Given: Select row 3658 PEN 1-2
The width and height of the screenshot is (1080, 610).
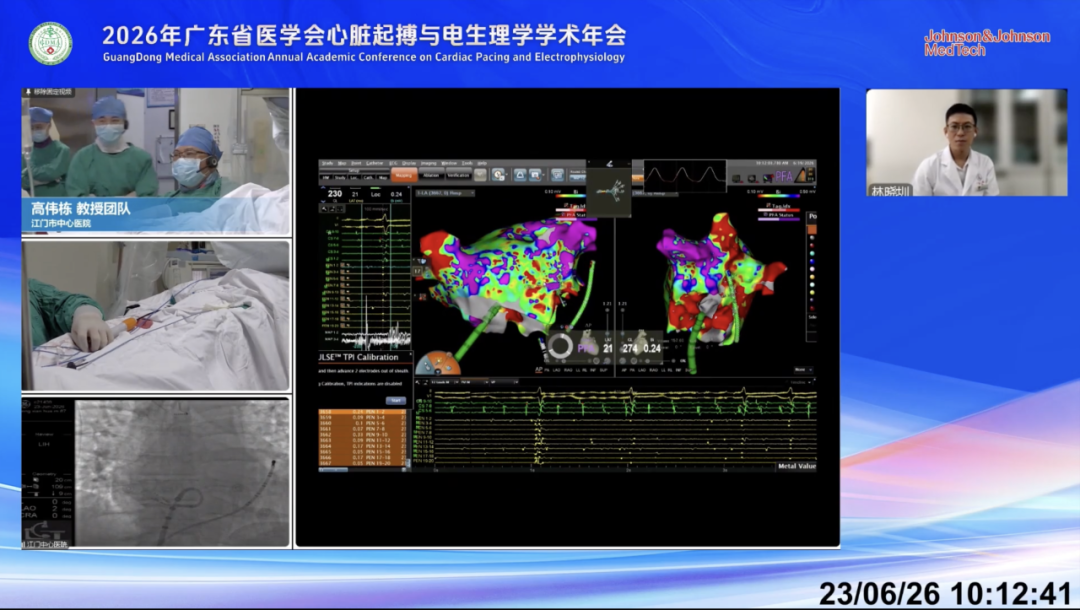Looking at the screenshot, I should tap(362, 412).
